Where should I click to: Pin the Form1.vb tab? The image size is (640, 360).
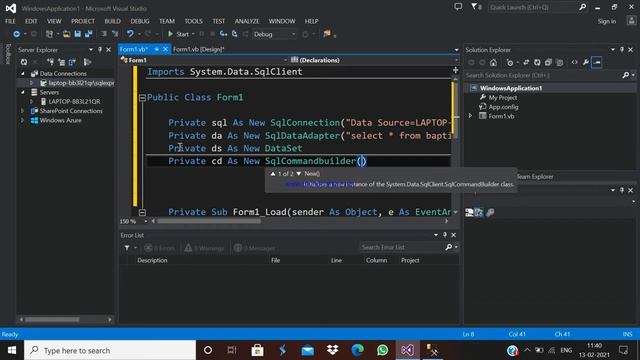pyautogui.click(x=156, y=49)
